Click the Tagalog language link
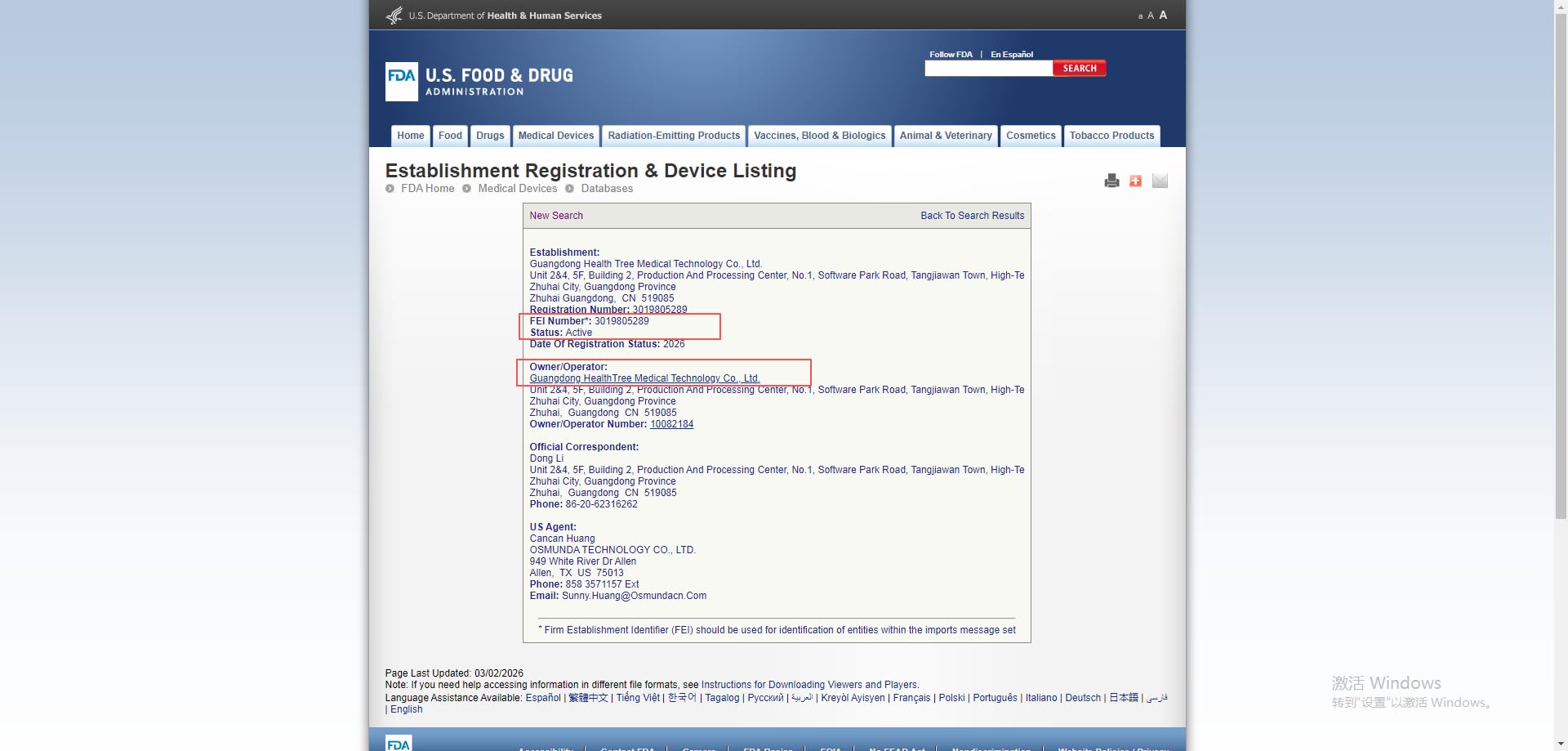 722,698
